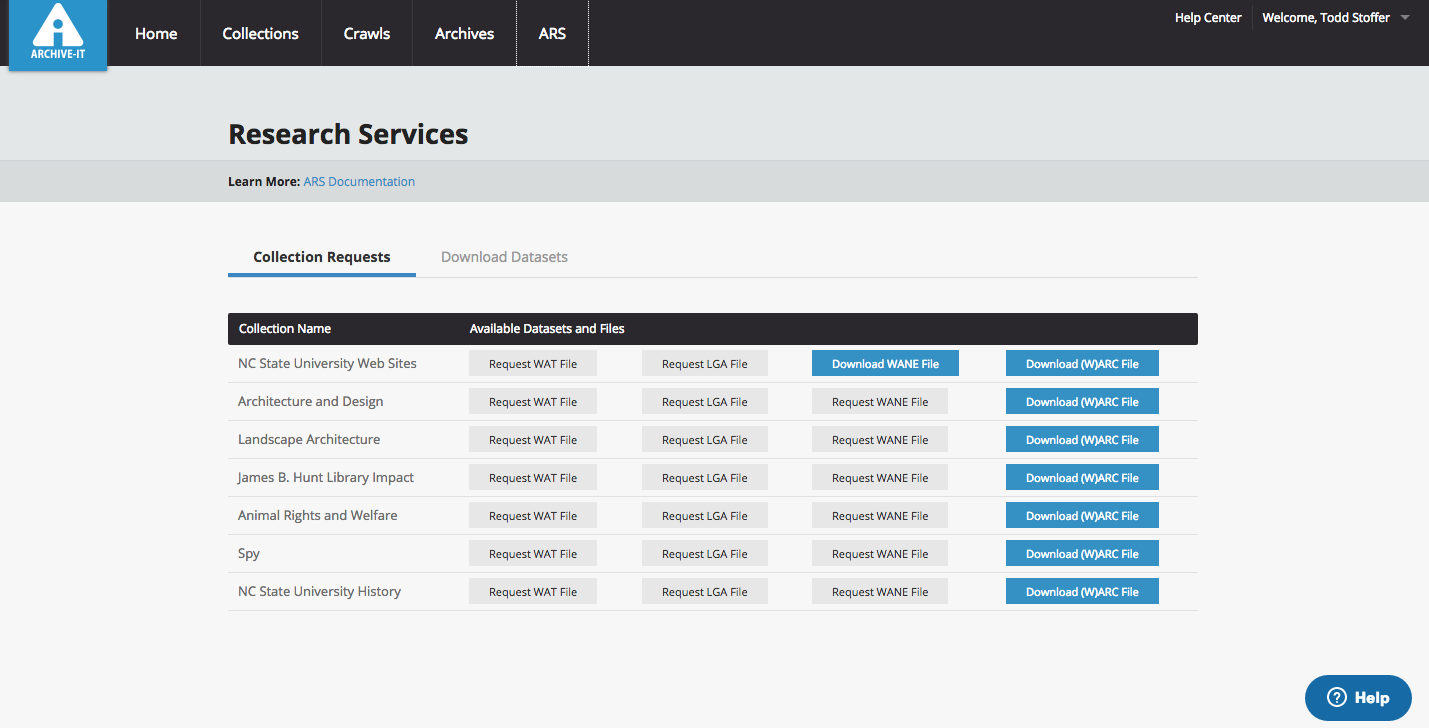The image size is (1429, 728).
Task: Select the ARS navigation item
Action: (552, 33)
